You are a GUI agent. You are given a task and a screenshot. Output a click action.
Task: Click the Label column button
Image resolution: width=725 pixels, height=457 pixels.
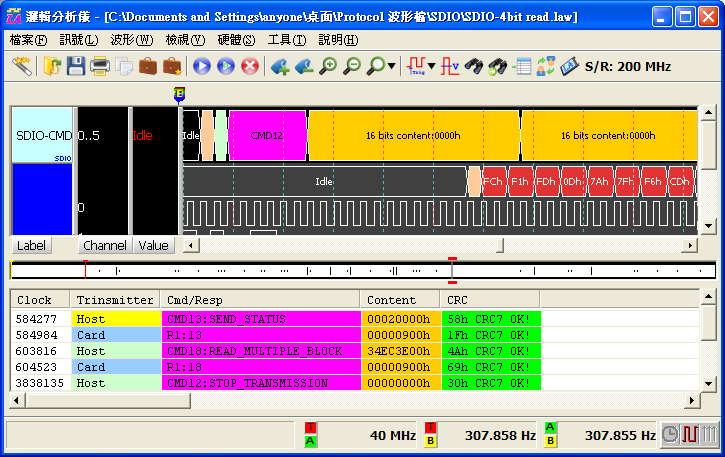click(31, 246)
